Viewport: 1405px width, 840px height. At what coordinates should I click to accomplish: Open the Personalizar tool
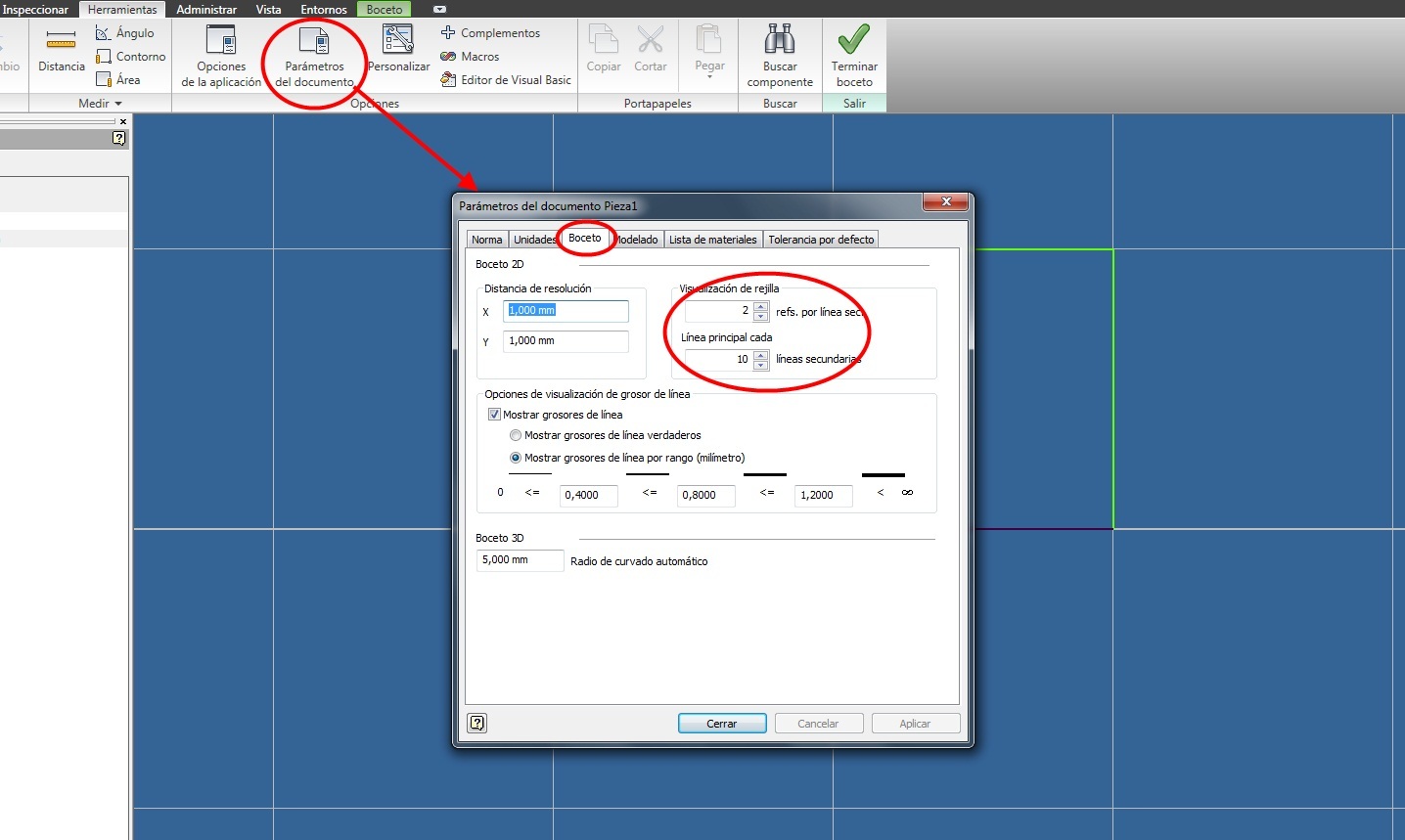coord(398,49)
